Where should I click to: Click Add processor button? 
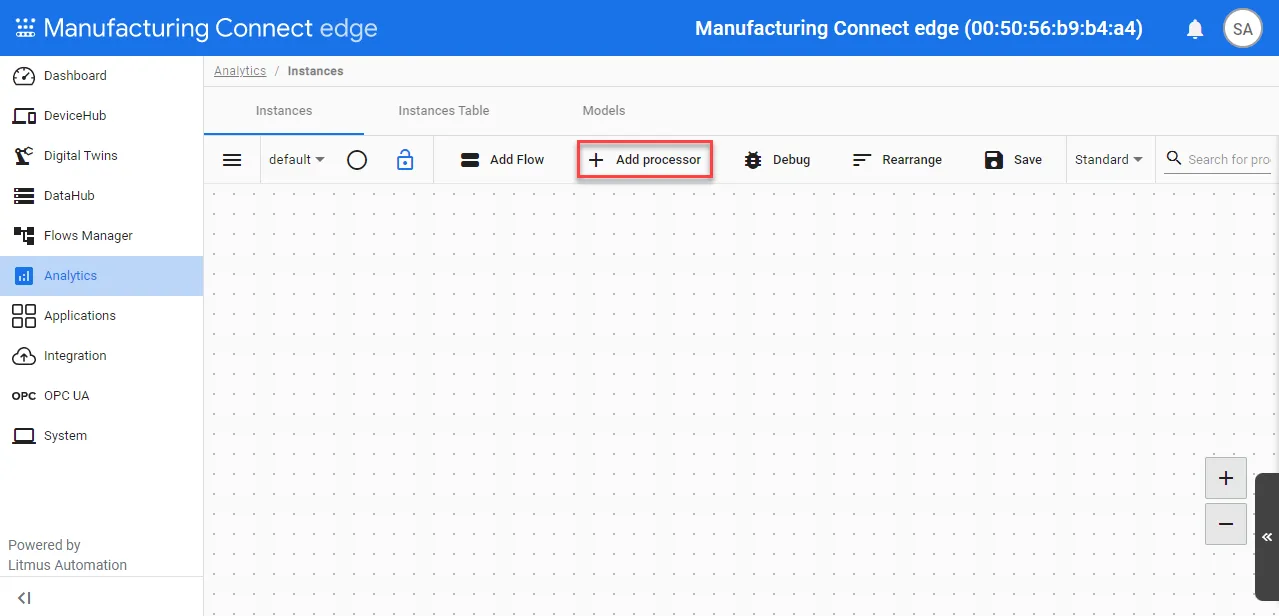[645, 160]
